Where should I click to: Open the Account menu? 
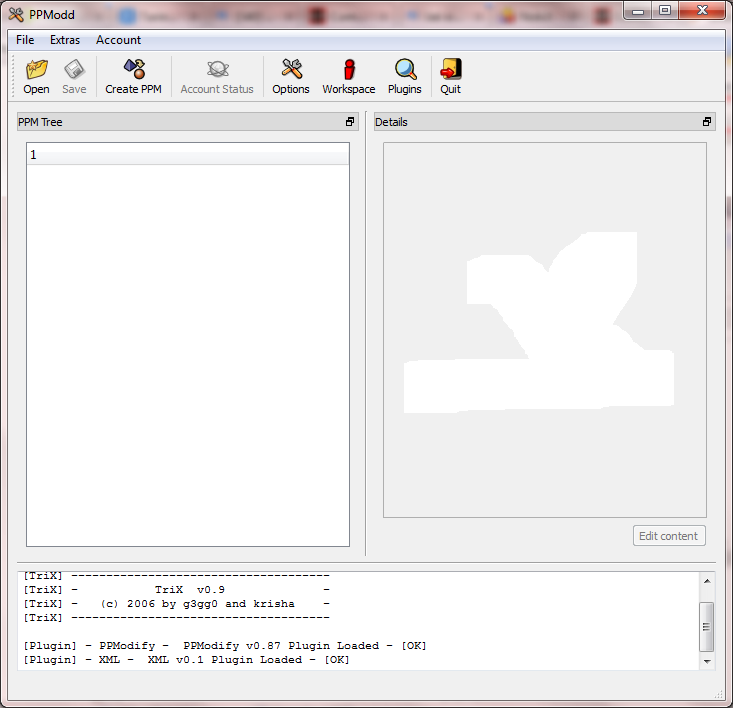(x=118, y=40)
